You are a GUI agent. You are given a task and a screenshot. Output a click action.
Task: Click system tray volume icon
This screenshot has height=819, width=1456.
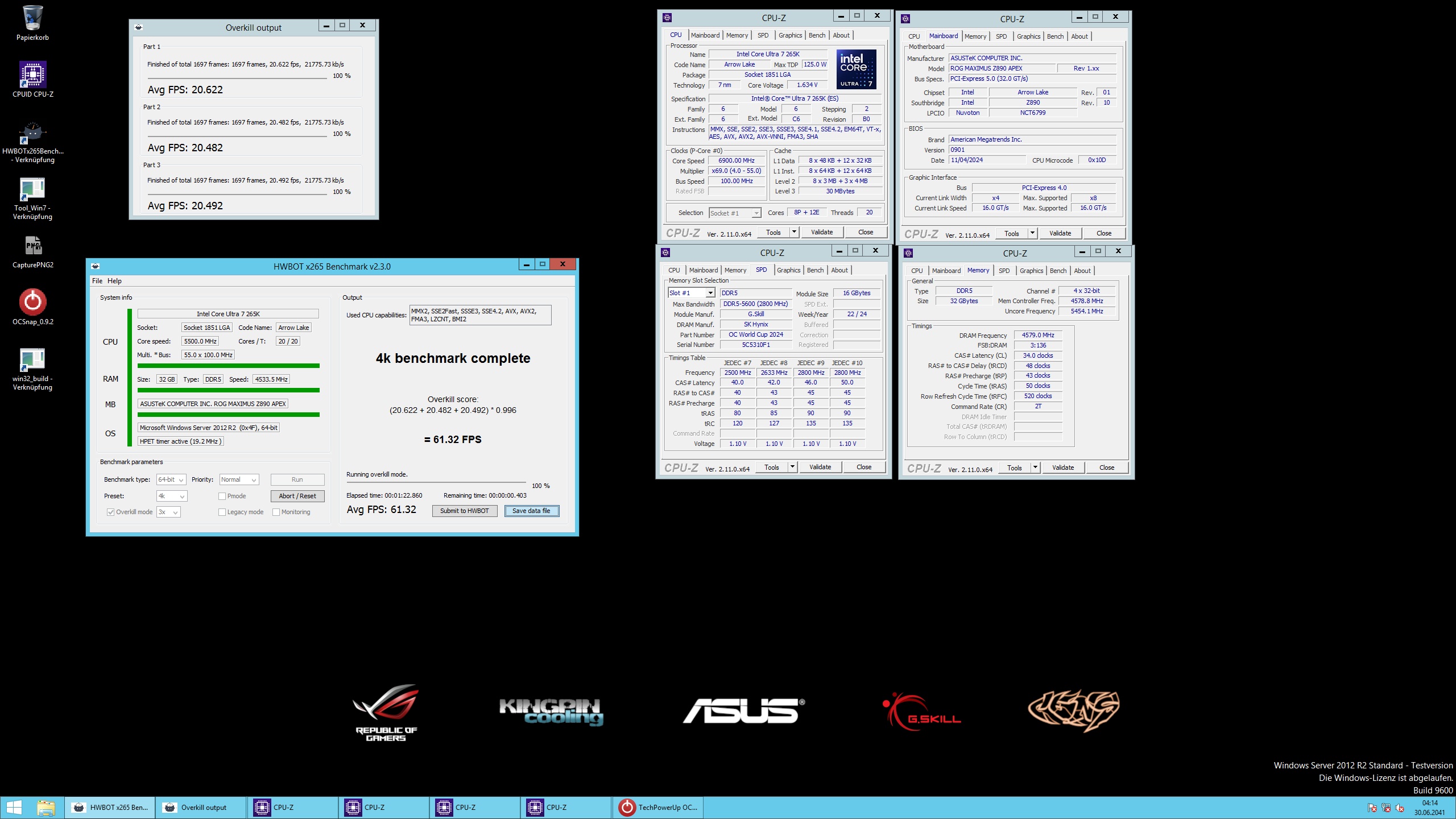coord(1400,808)
